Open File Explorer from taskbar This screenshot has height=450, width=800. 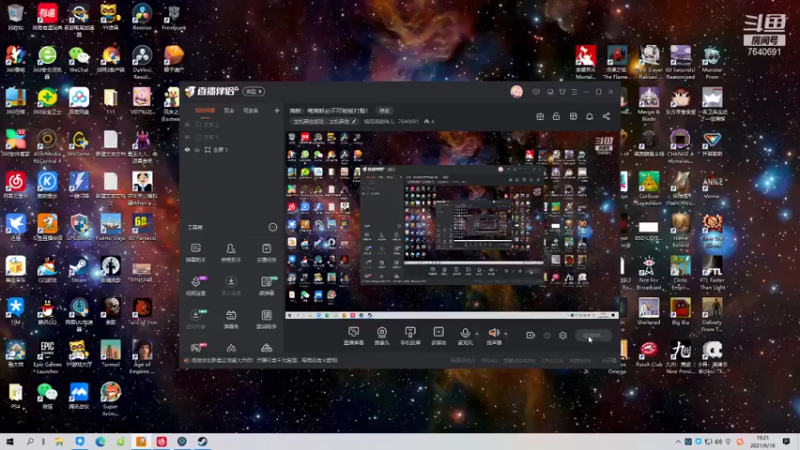click(x=59, y=441)
